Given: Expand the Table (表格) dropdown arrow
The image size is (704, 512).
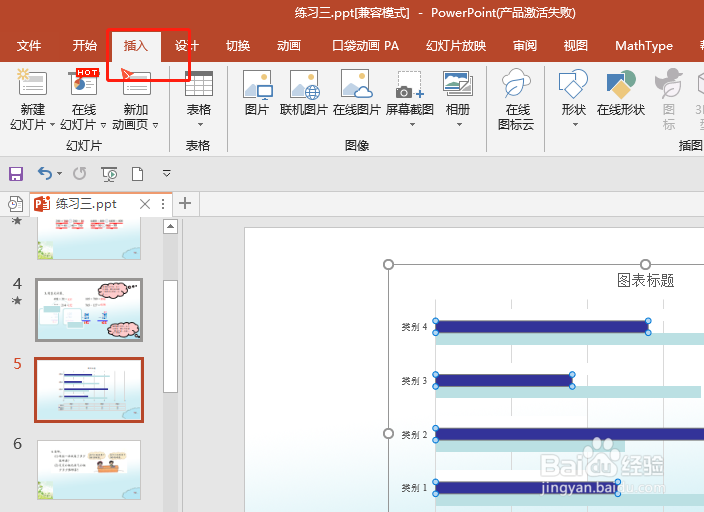Looking at the screenshot, I should [200, 124].
